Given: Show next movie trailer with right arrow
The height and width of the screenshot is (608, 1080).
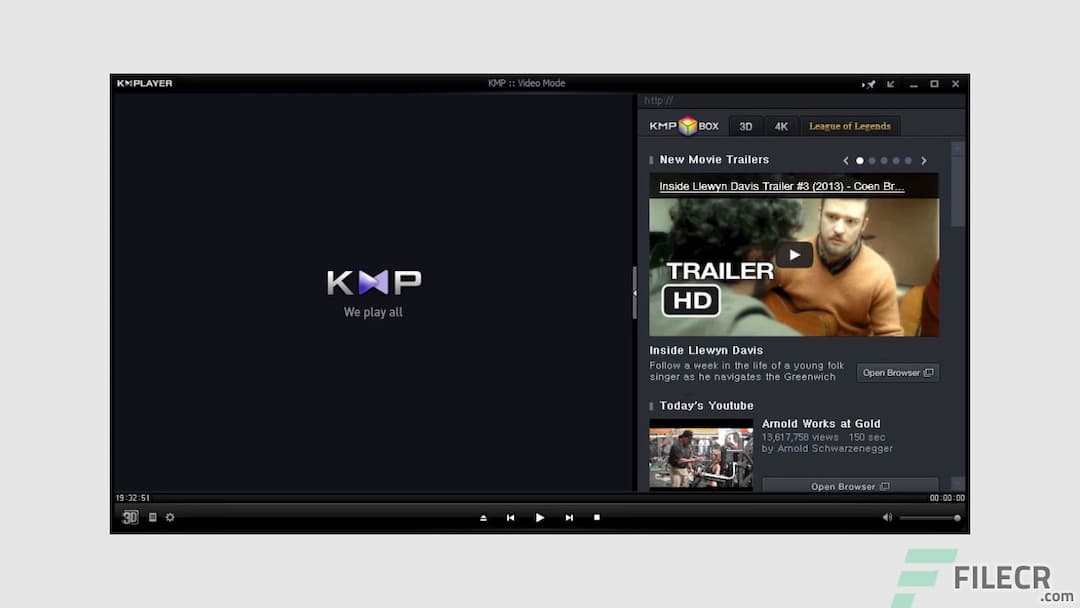Looking at the screenshot, I should coord(923,160).
